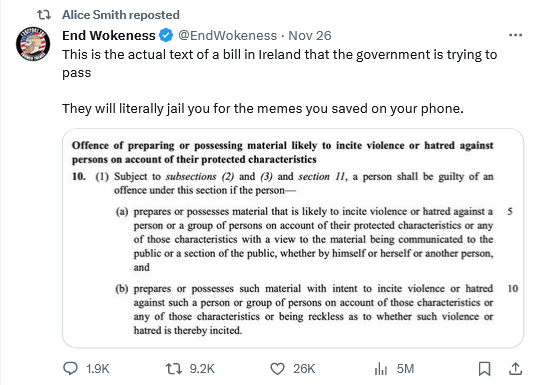Viewport: 535px width, 385px height.
Task: Click the blue verified badge
Action: pos(166,35)
